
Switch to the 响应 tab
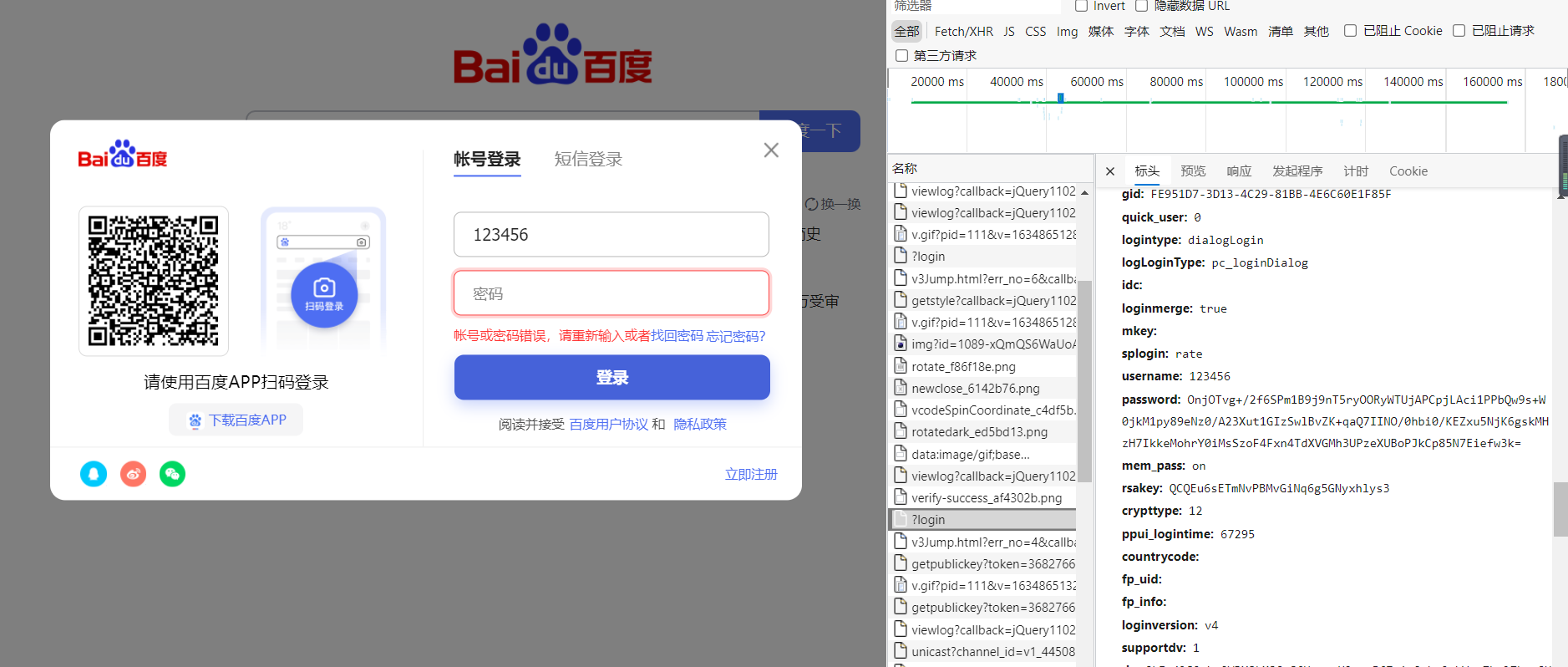pos(1239,171)
